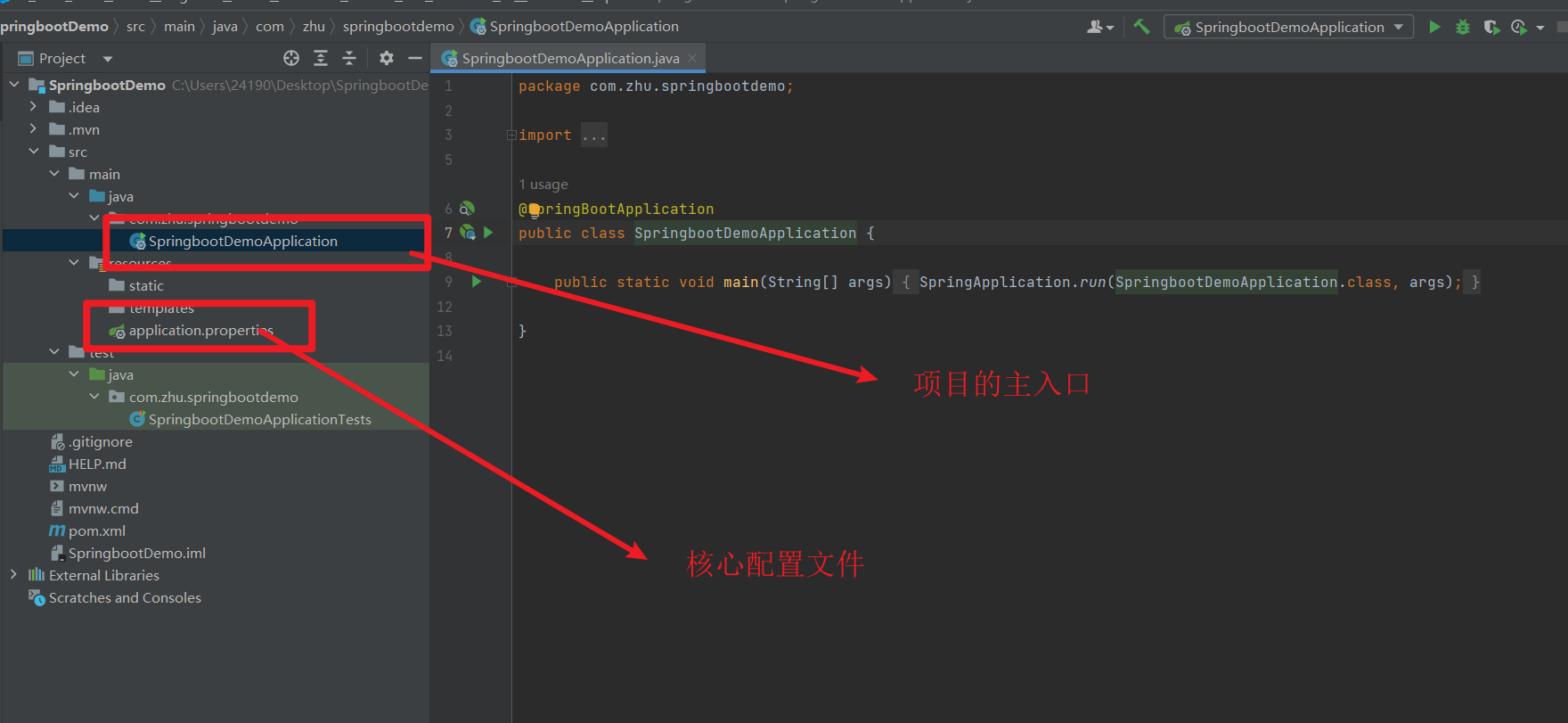The image size is (1568, 723).
Task: Select pom.xml in the project tree
Action: pos(97,530)
